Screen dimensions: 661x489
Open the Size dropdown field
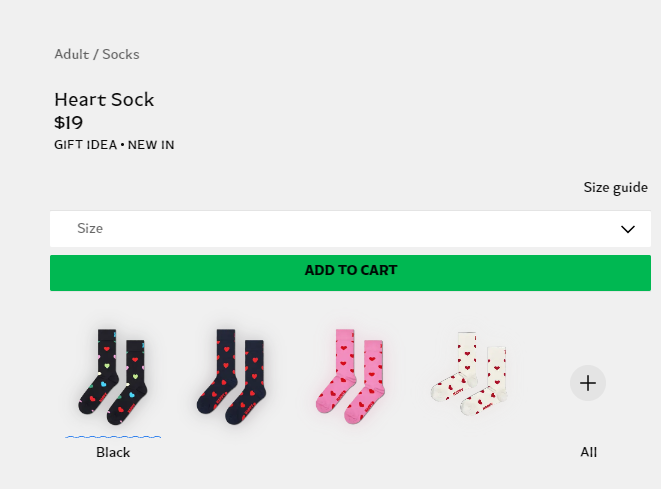[350, 229]
